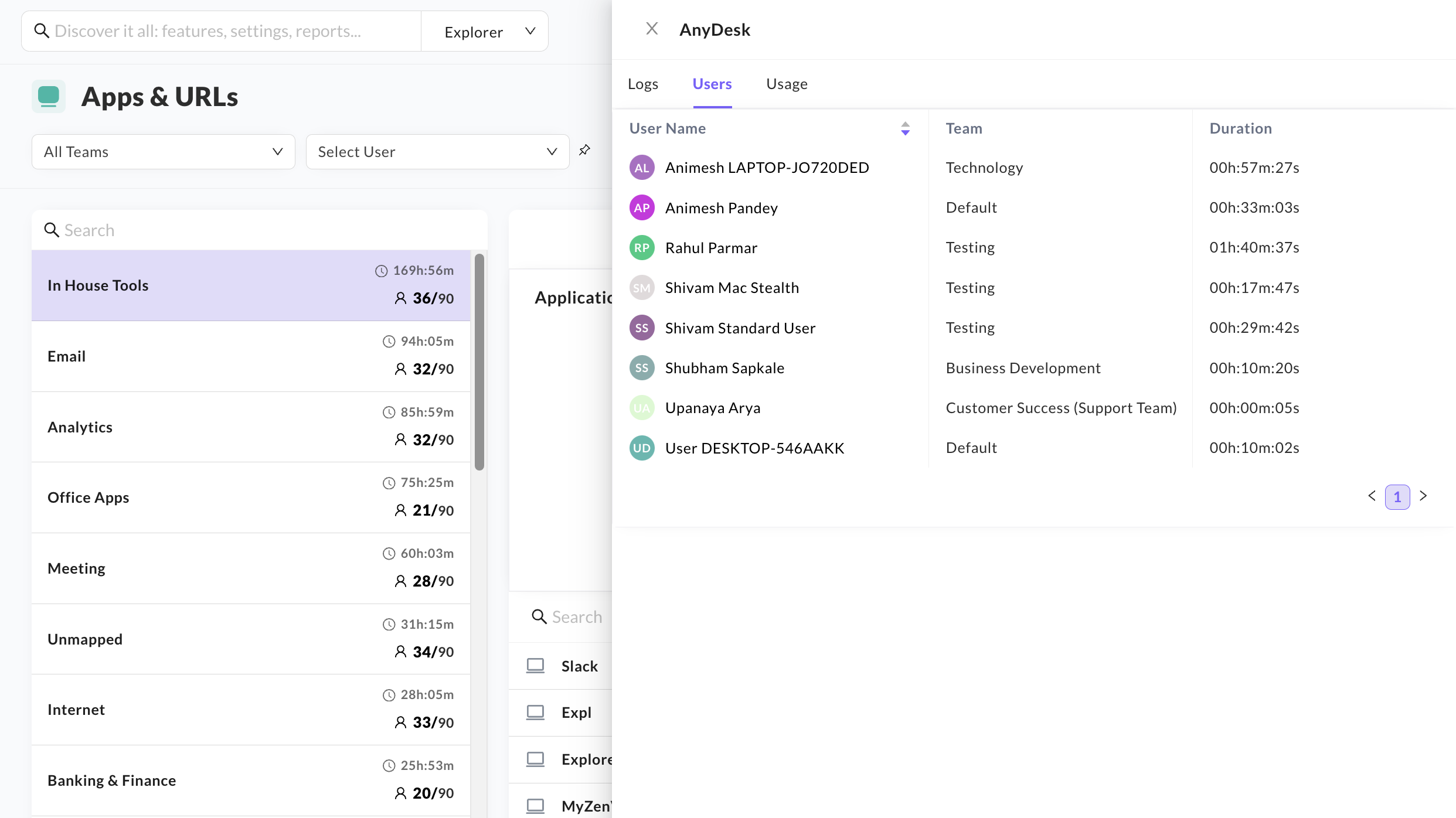The width and height of the screenshot is (1456, 818).
Task: Click the pin icon next to Select User
Action: 584,151
